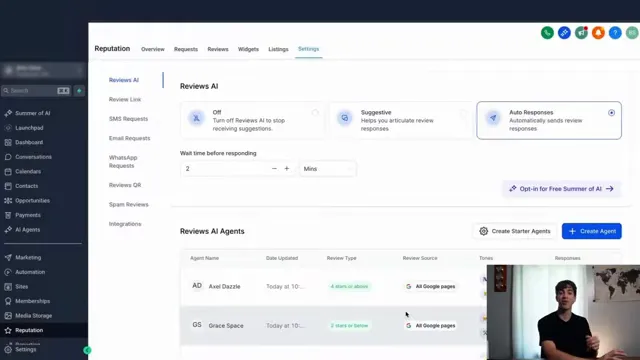Viewport: 640px width, 360px height.
Task: Open Email Requests settings section
Action: (129, 138)
